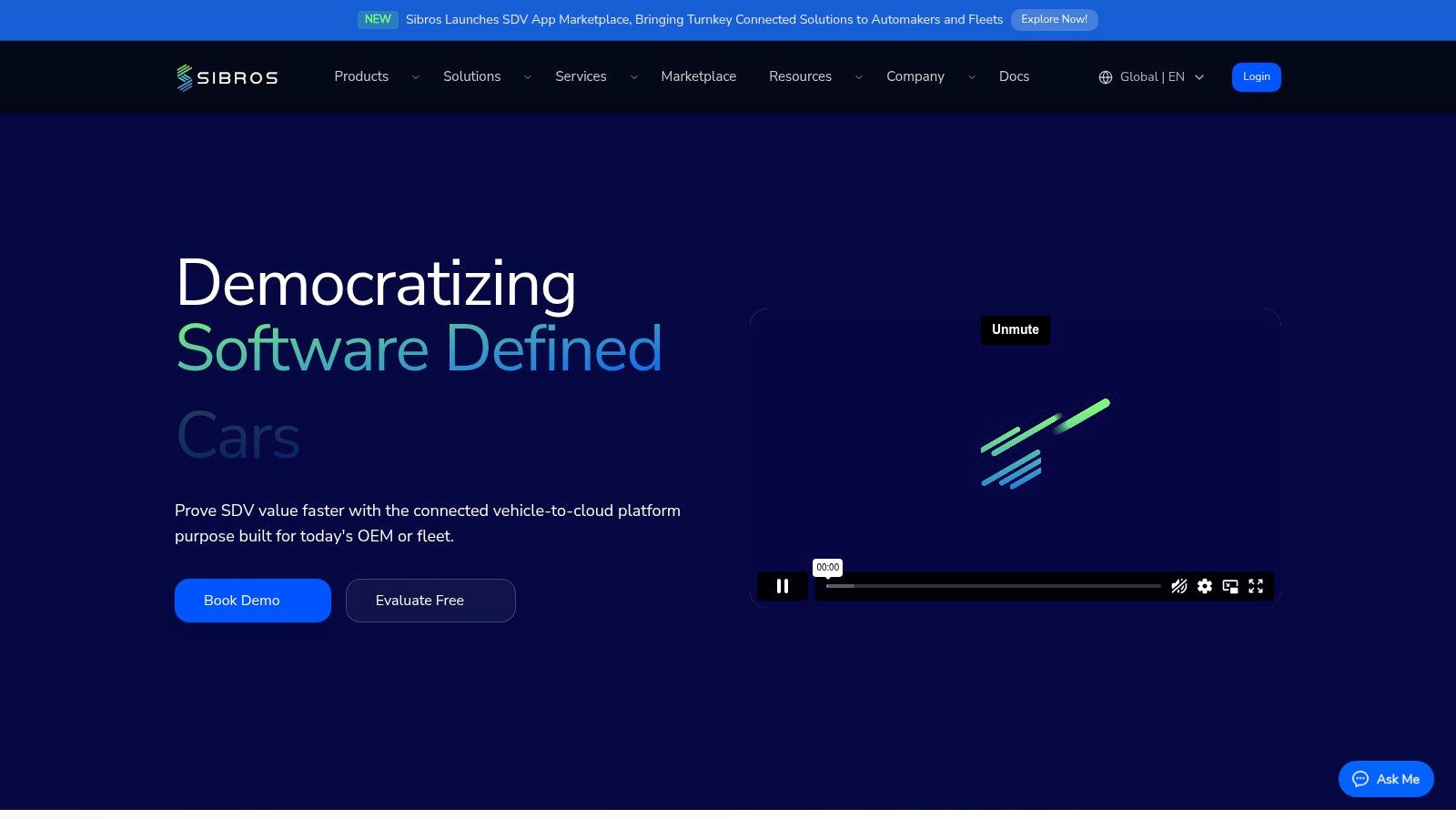Click the Book Demo button
Image resolution: width=1456 pixels, height=819 pixels.
click(253, 601)
